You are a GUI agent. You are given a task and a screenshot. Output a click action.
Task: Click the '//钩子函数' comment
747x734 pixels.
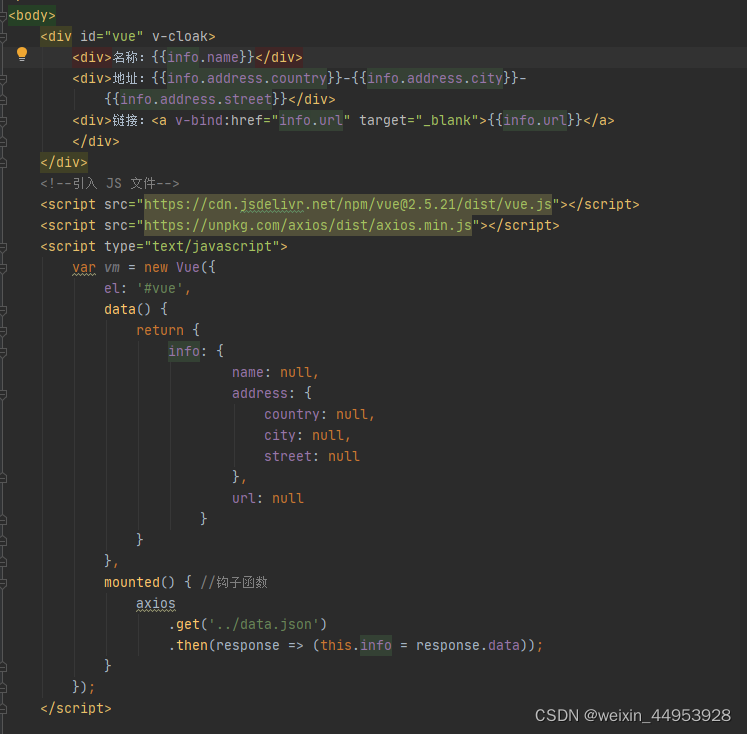(234, 583)
